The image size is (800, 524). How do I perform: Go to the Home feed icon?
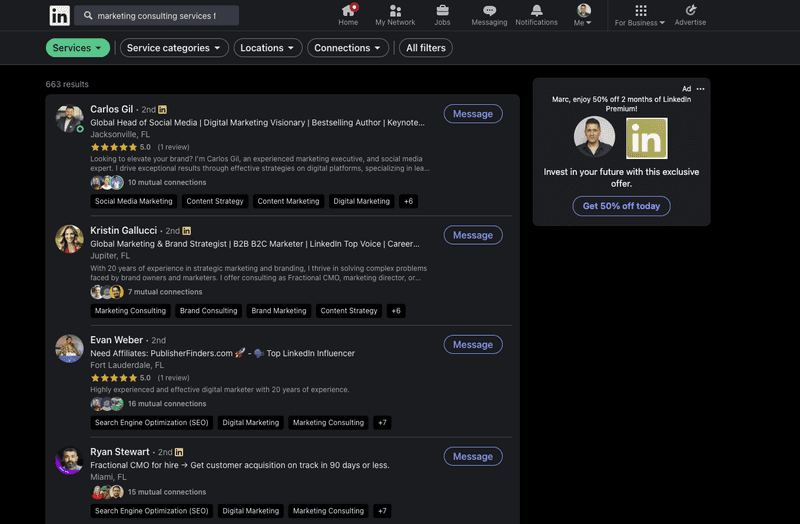click(348, 11)
